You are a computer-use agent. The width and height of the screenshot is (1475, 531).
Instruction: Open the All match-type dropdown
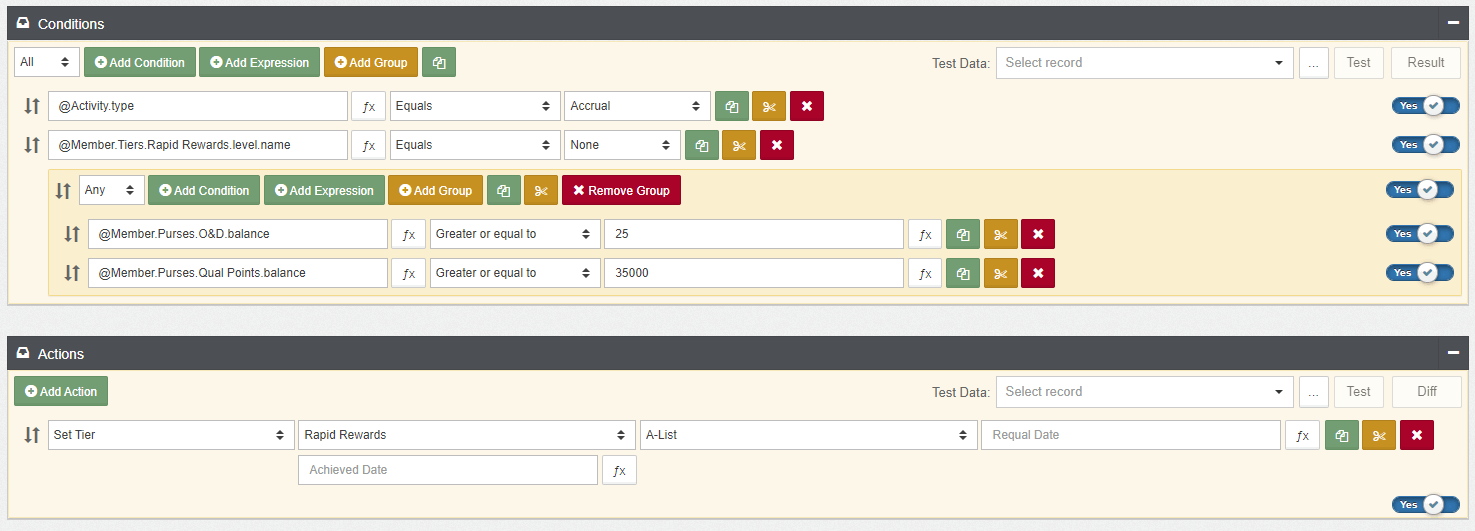click(x=47, y=62)
